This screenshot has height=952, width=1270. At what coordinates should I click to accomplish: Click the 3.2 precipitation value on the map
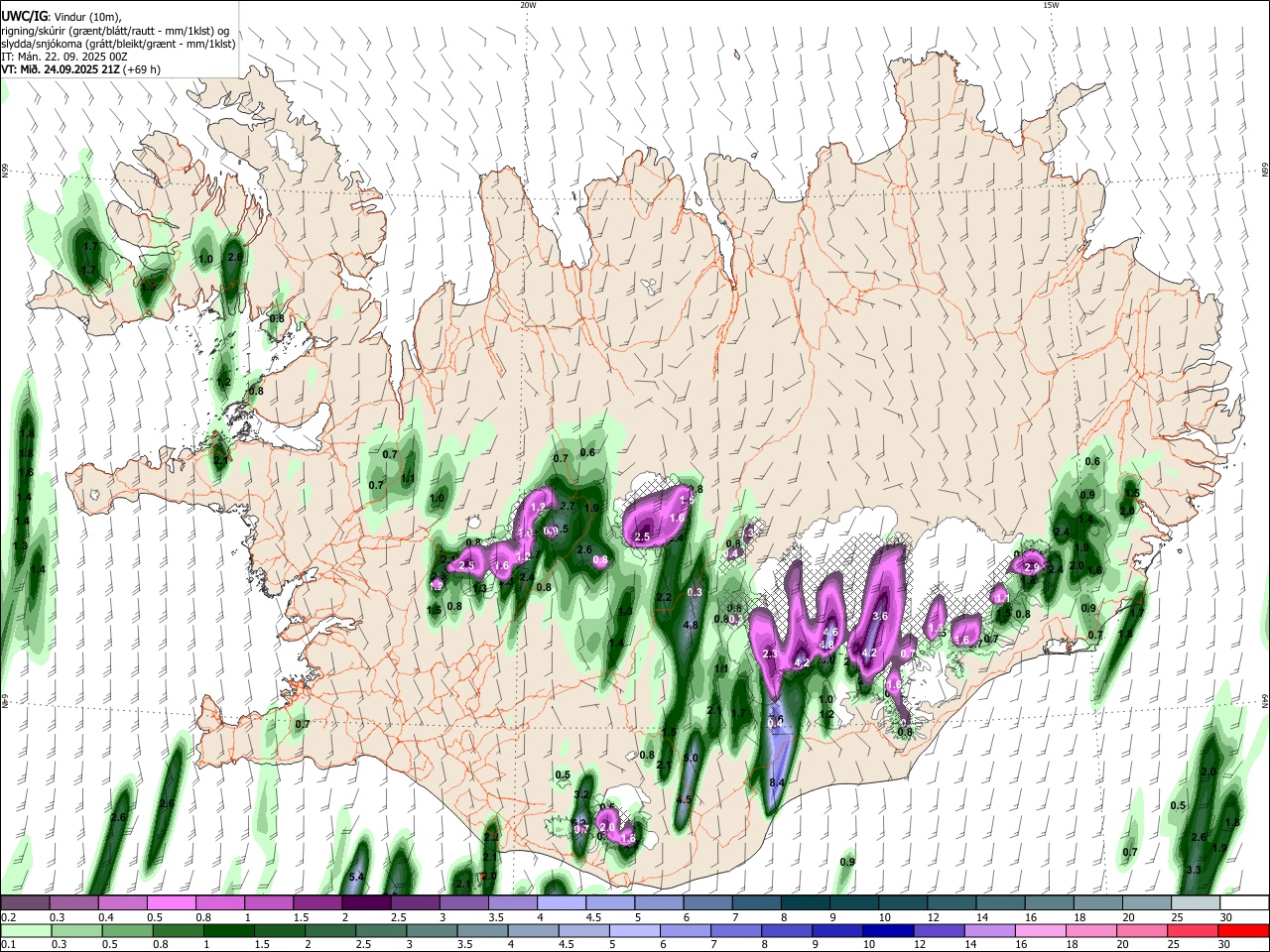(582, 795)
